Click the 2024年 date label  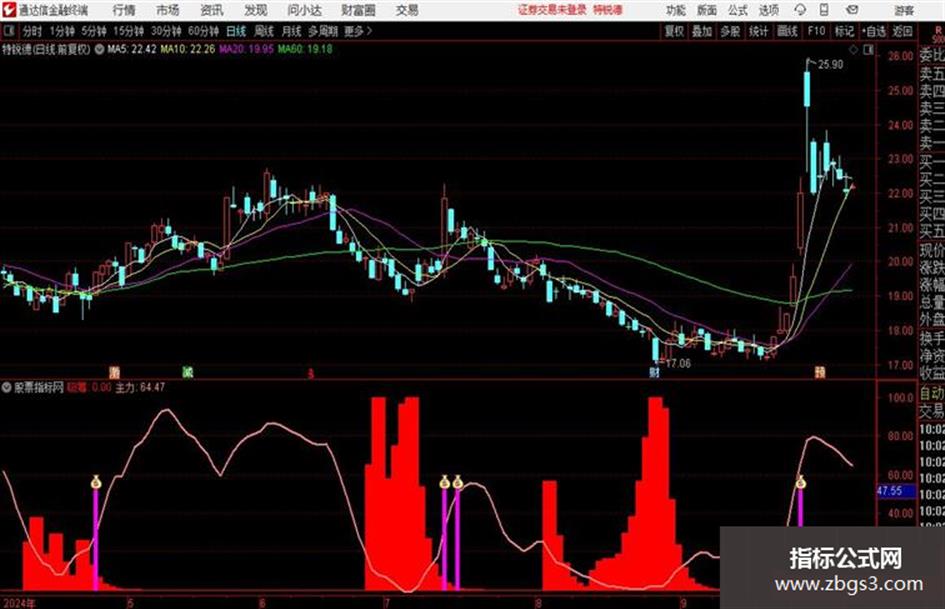[x=19, y=603]
